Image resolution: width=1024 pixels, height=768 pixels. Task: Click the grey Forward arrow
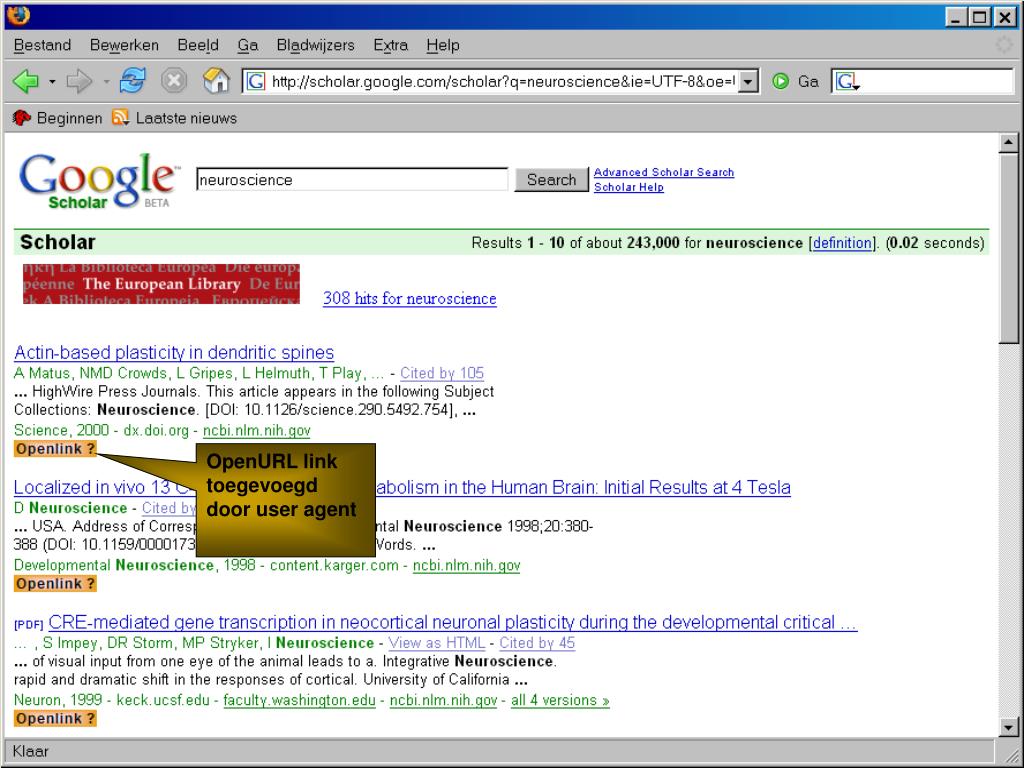[80, 81]
